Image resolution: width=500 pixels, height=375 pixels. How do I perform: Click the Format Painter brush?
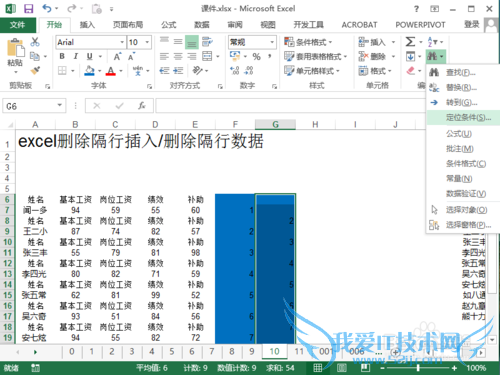35,70
